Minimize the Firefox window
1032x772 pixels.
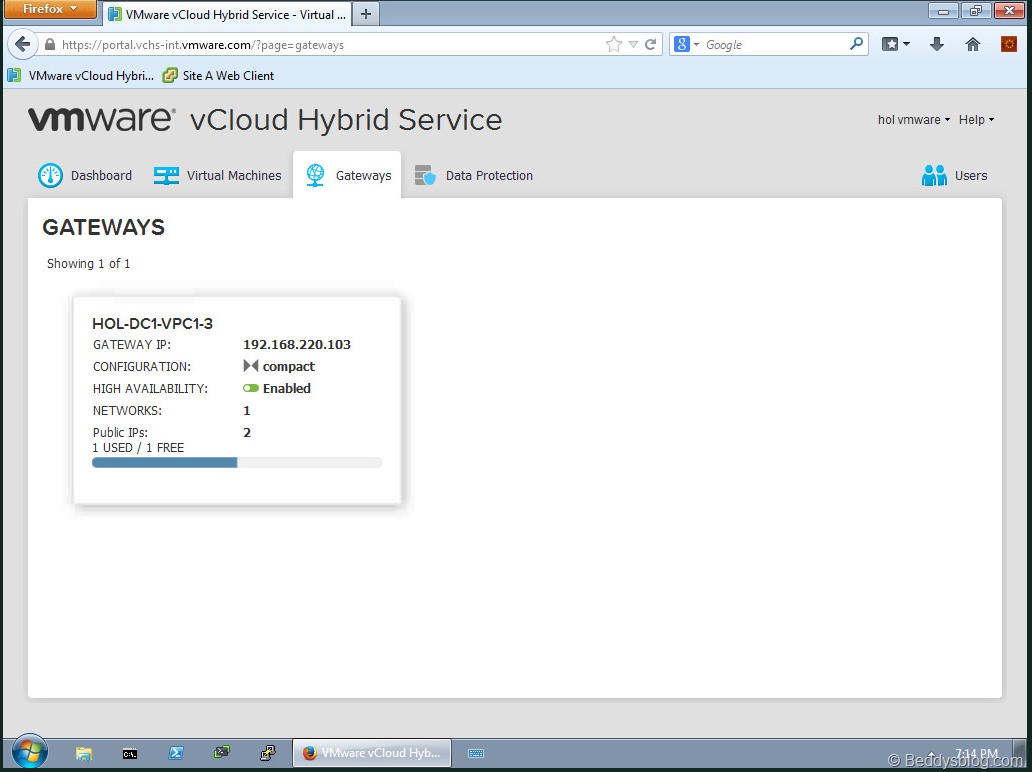[x=942, y=11]
